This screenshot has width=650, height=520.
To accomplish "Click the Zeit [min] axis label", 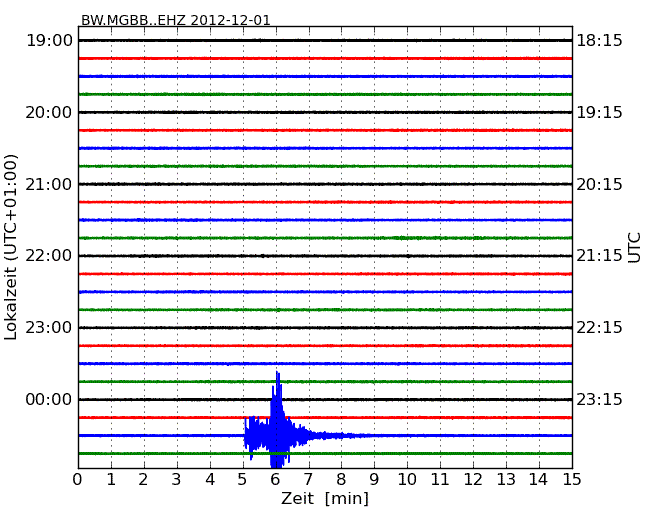I will click(x=325, y=498).
